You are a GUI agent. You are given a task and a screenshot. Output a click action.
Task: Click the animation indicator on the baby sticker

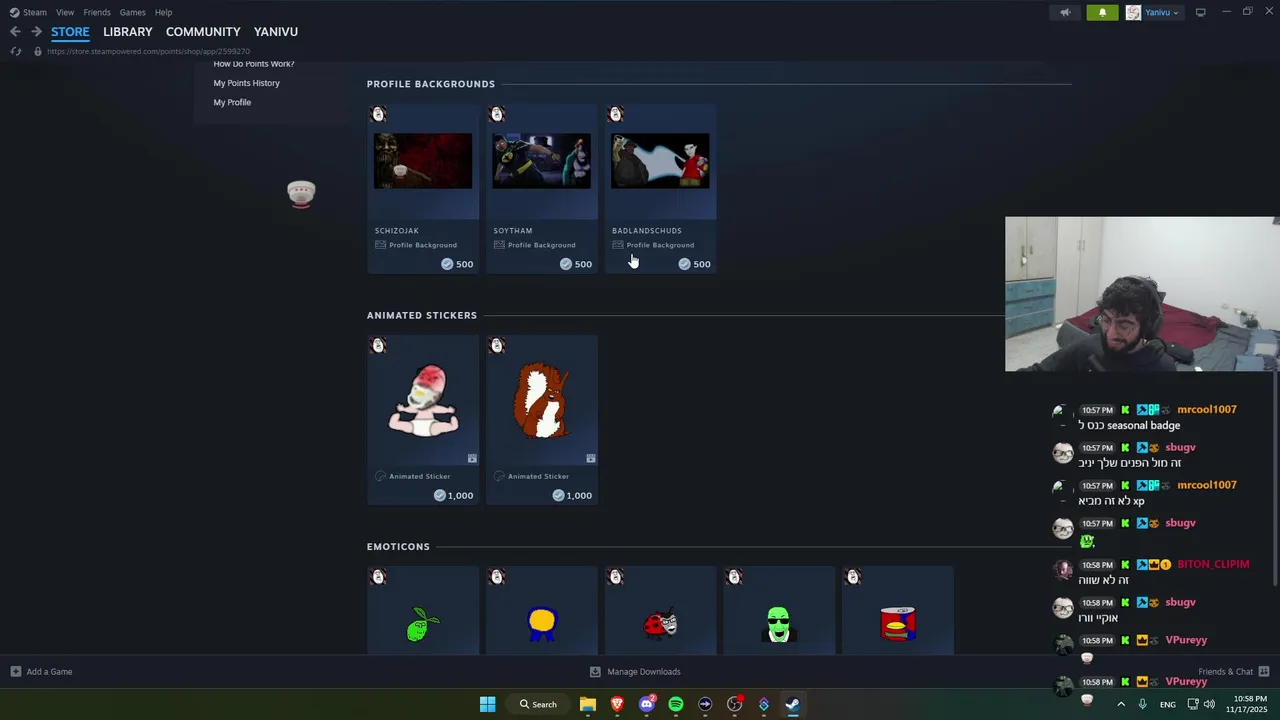tap(472, 458)
